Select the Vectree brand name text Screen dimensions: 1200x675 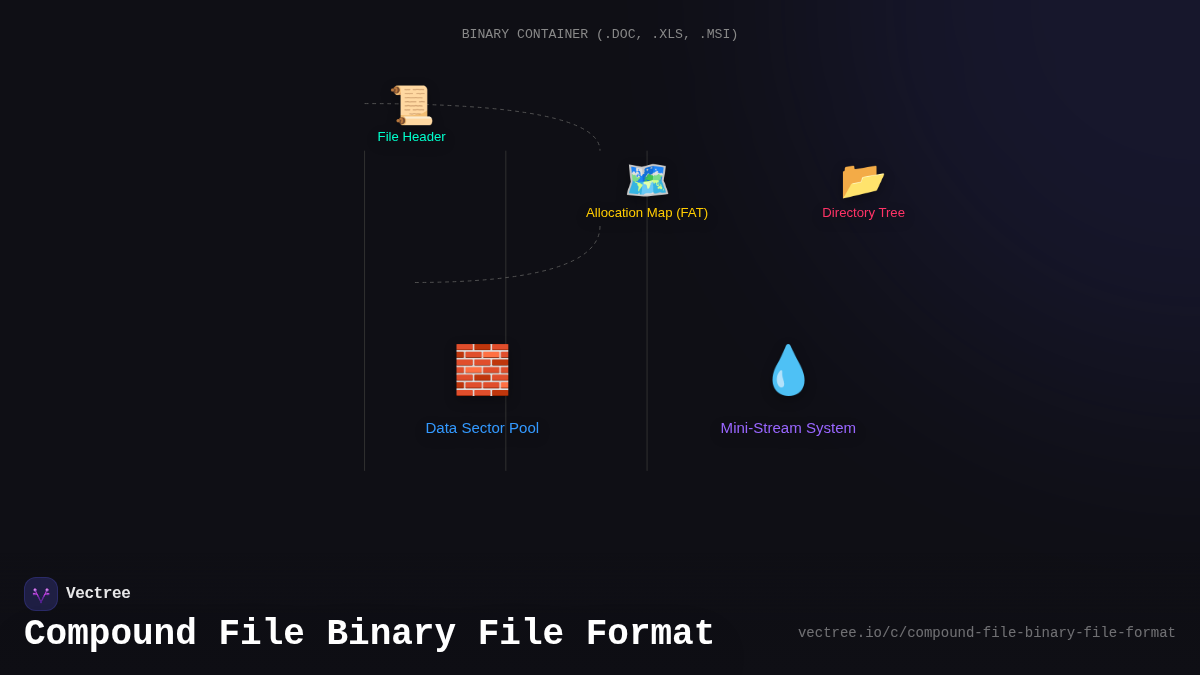[98, 593]
